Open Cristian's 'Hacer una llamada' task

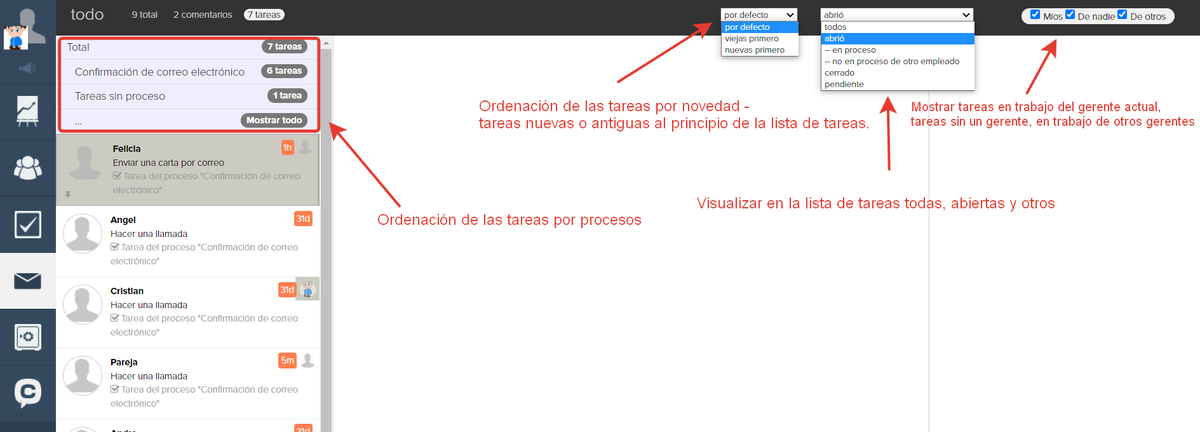pyautogui.click(x=149, y=304)
